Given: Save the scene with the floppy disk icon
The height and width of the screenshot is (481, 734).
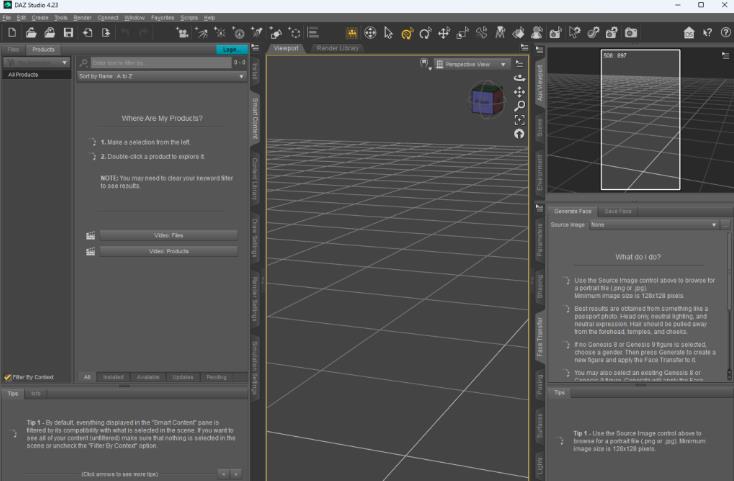Looking at the screenshot, I should point(68,33).
